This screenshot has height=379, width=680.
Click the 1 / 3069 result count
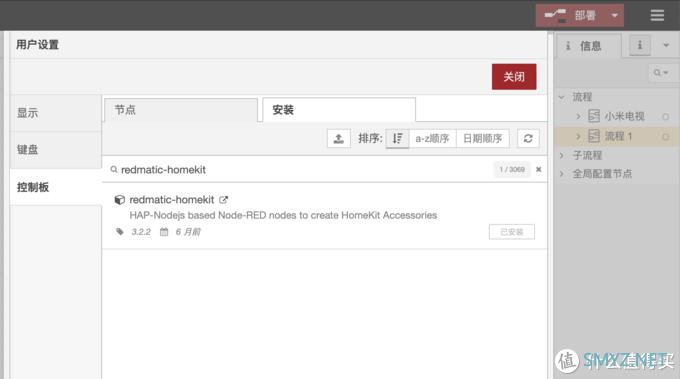[512, 170]
